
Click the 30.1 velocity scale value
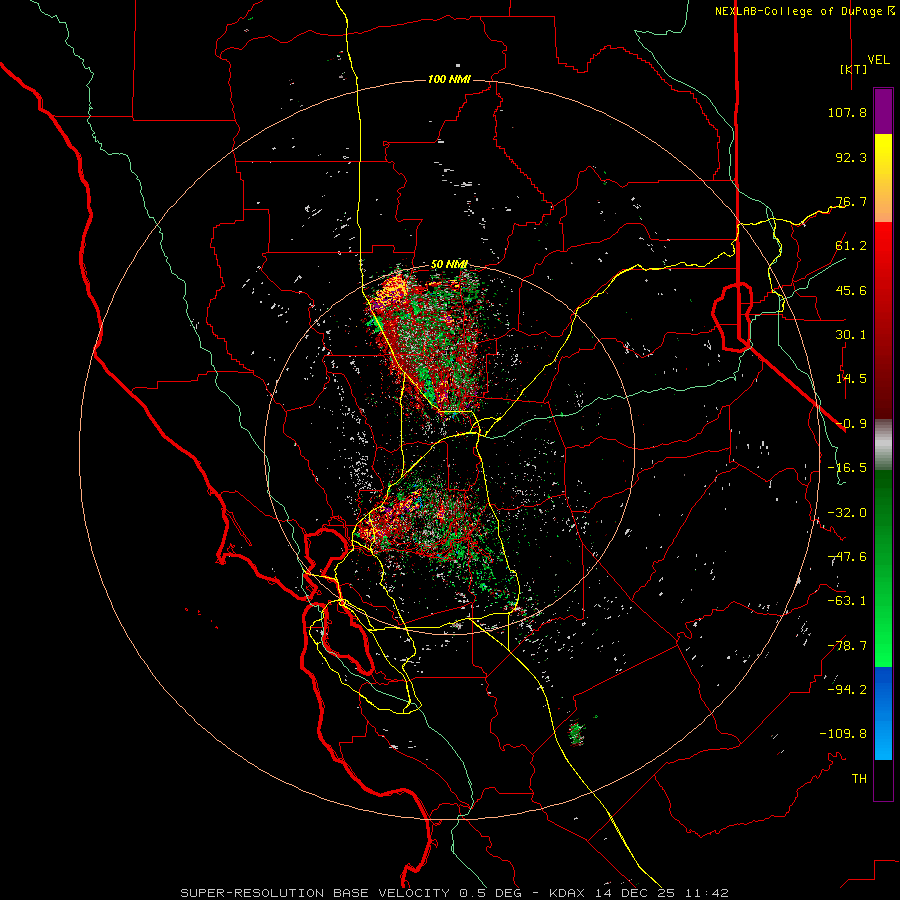coord(851,335)
